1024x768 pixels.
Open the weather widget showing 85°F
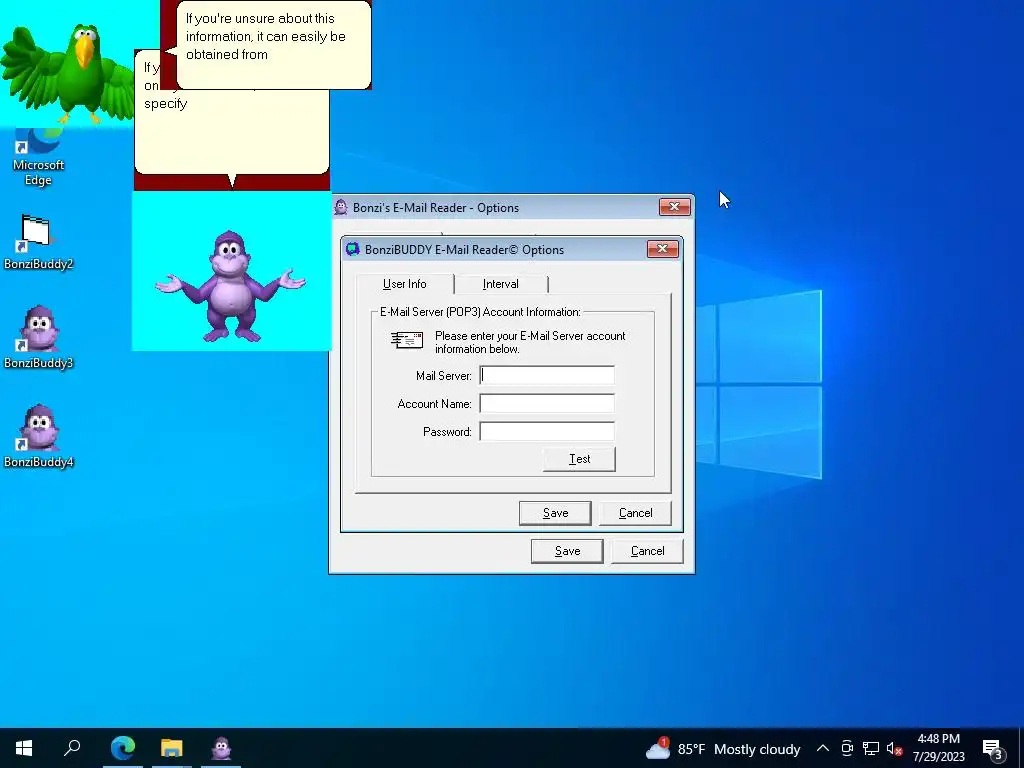coord(722,748)
